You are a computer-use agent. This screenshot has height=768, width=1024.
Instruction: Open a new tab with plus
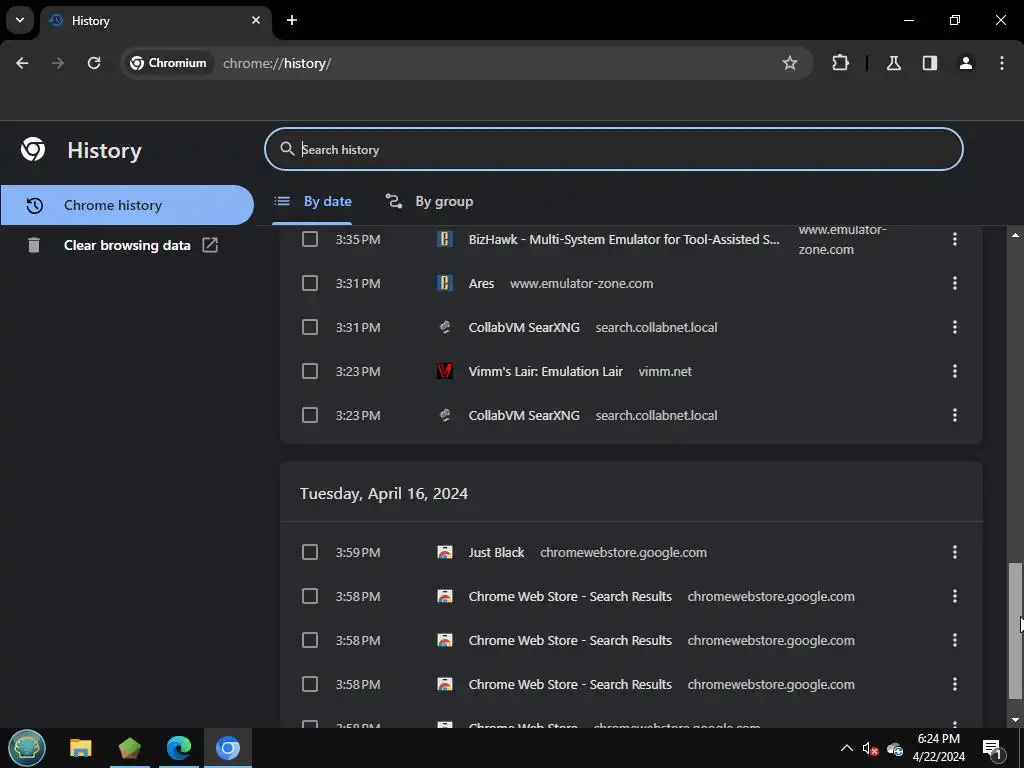292,20
